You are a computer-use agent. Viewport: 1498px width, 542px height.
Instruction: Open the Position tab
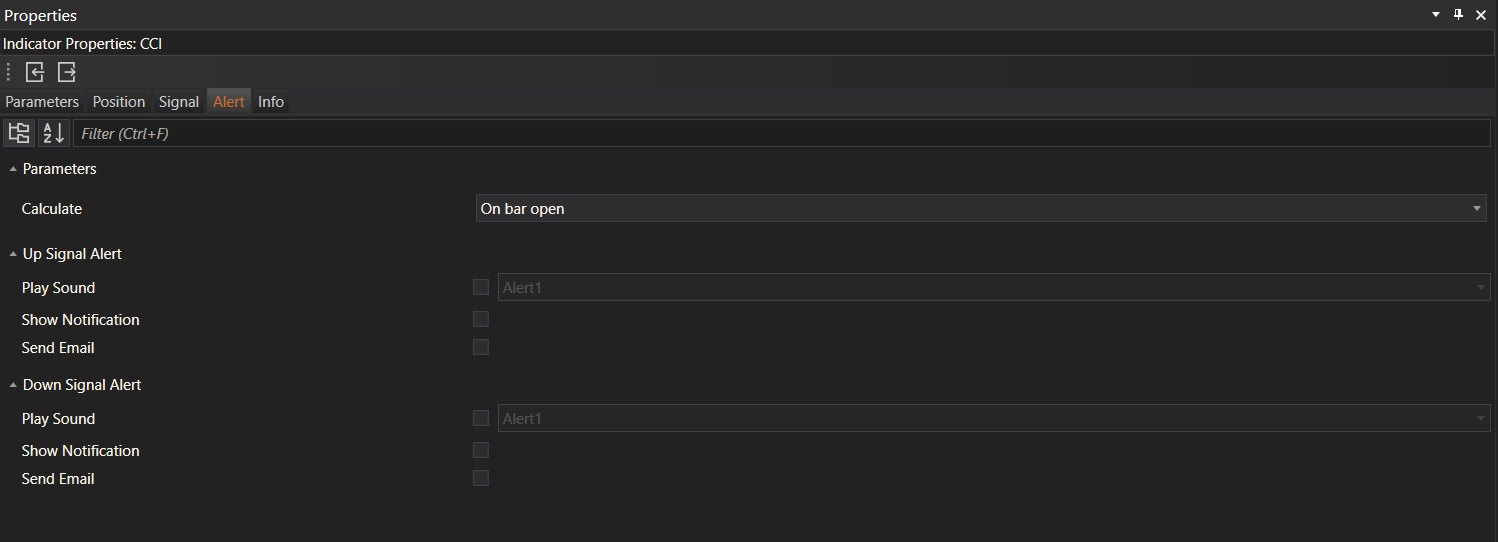point(119,102)
